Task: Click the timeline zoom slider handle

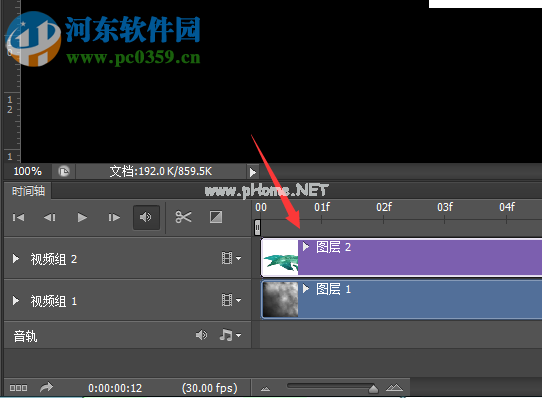Action: click(373, 389)
